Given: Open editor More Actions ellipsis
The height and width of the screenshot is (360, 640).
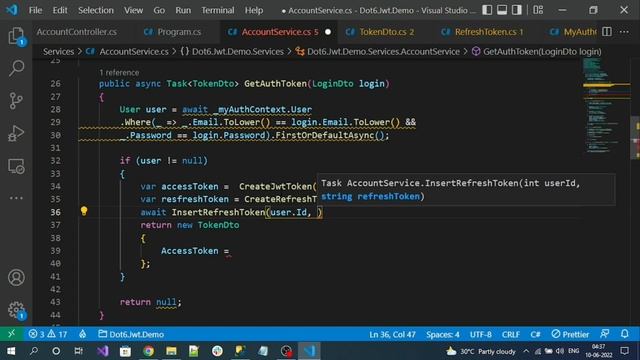Looking at the screenshot, I should click(624, 32).
